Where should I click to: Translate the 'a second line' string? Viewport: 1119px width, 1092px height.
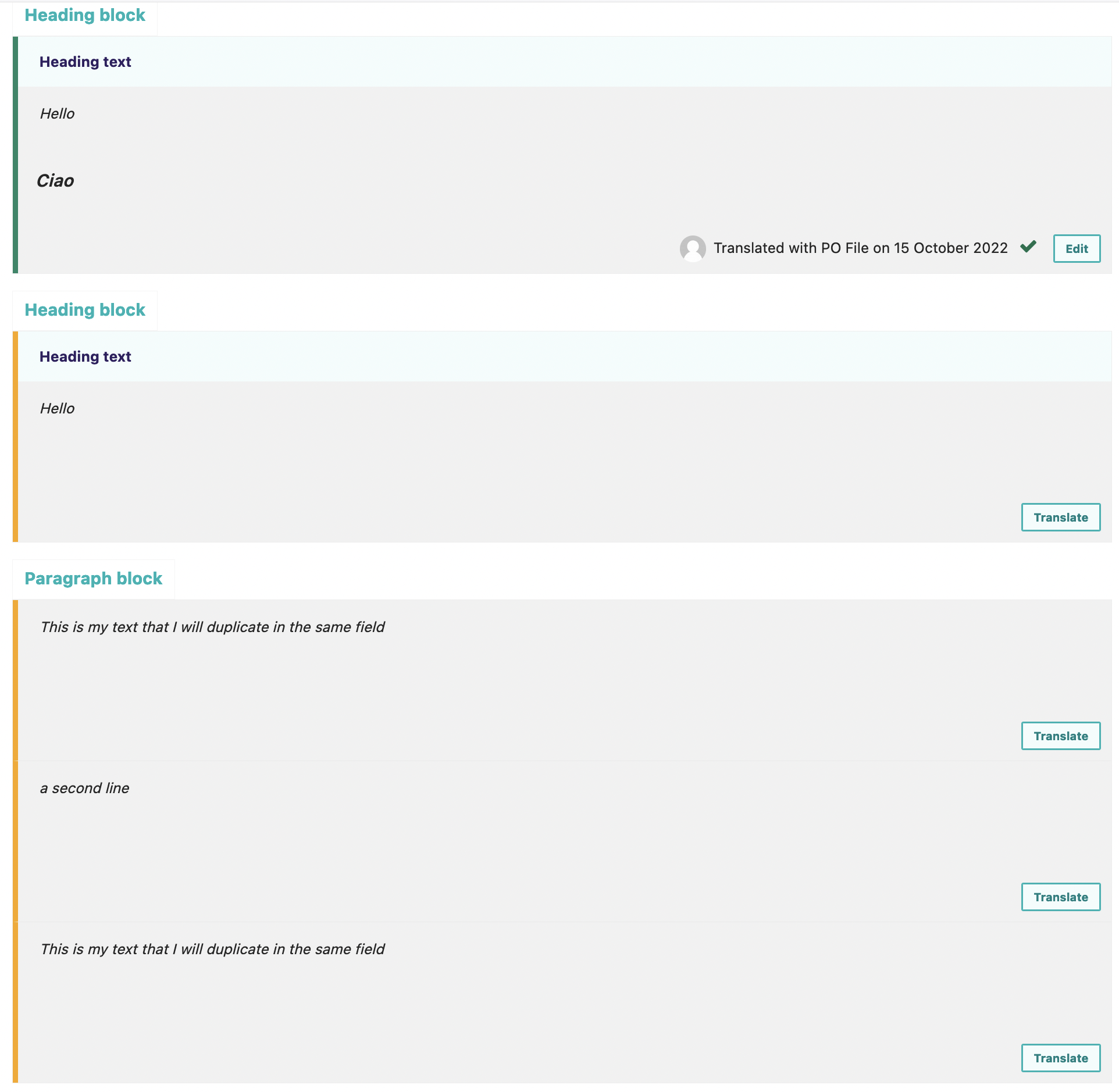[1060, 897]
